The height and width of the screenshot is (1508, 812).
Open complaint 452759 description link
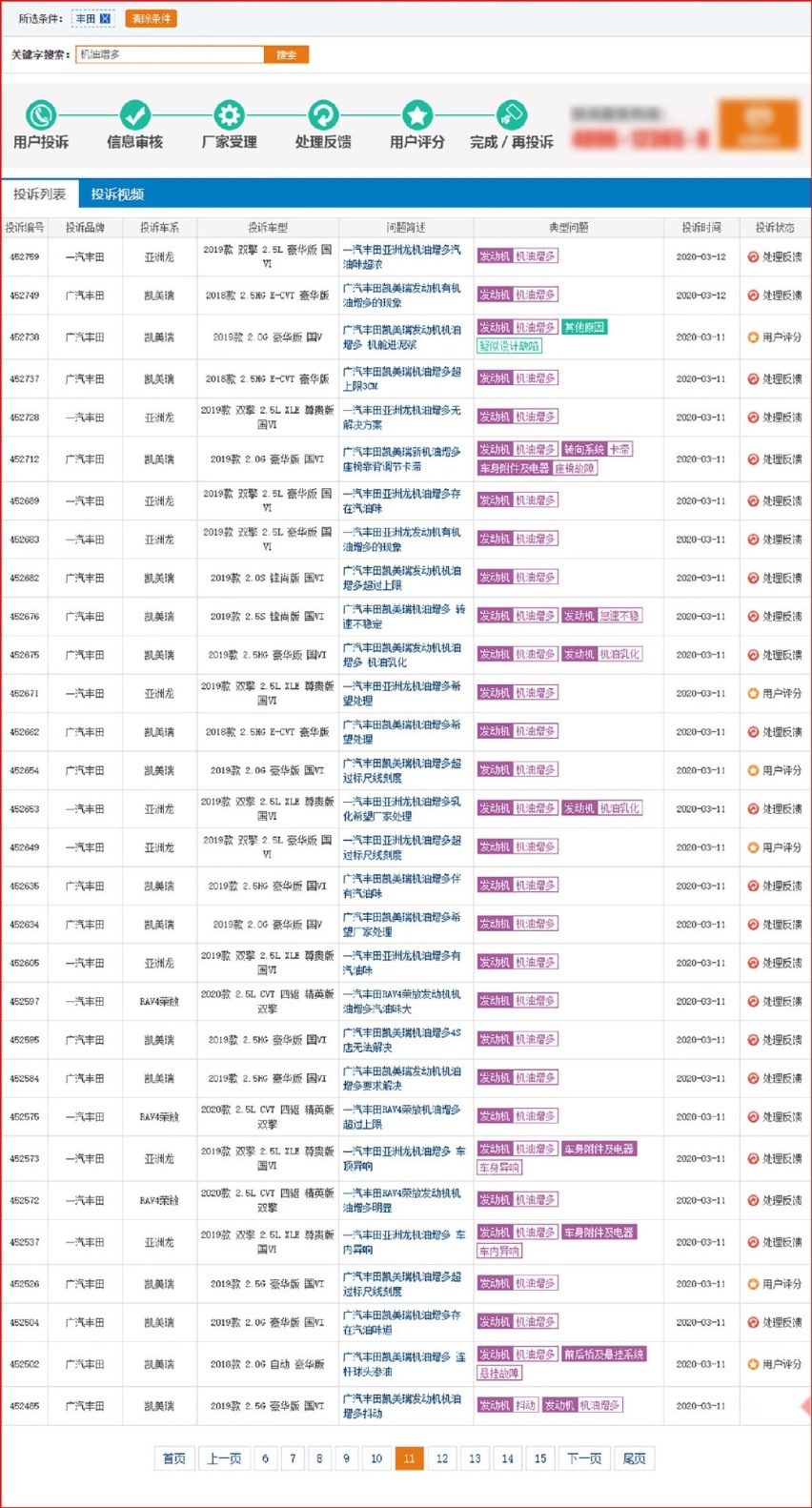point(401,256)
